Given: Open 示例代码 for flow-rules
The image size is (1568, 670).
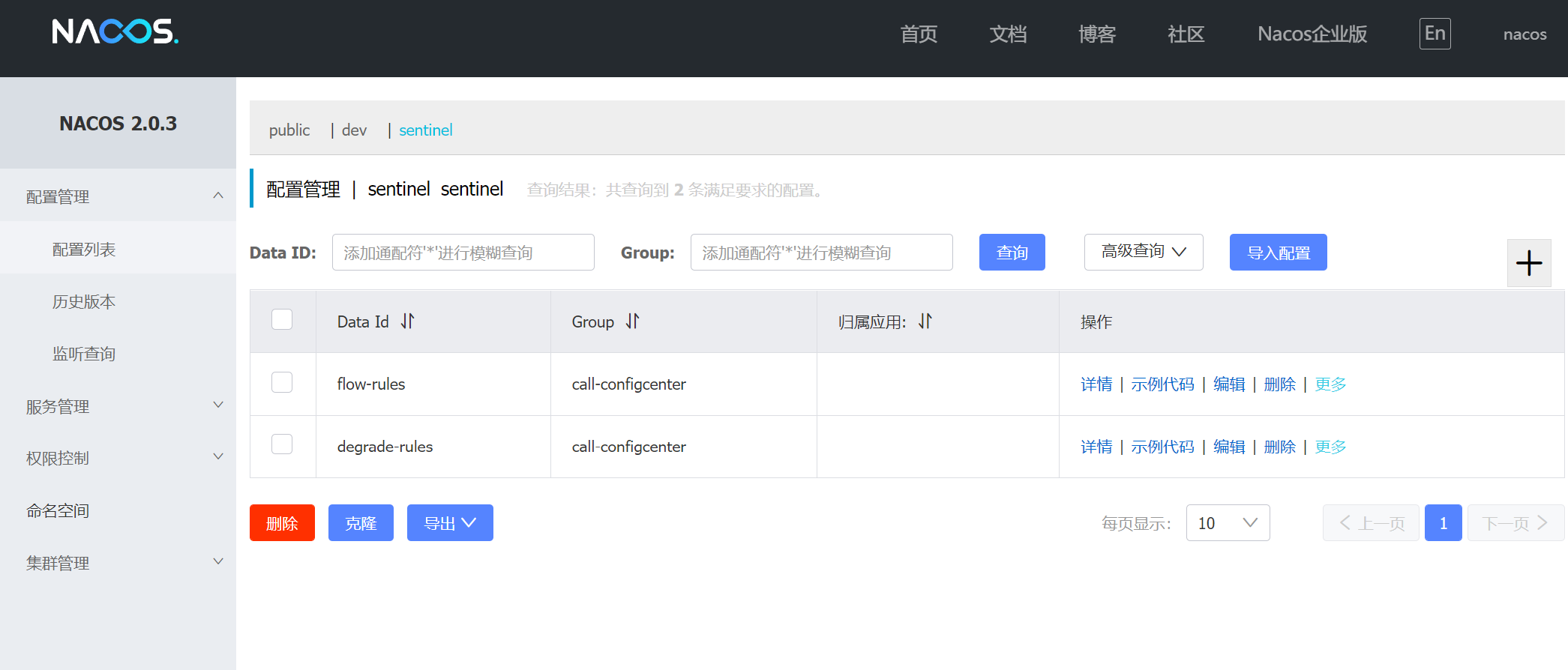Looking at the screenshot, I should (1162, 384).
